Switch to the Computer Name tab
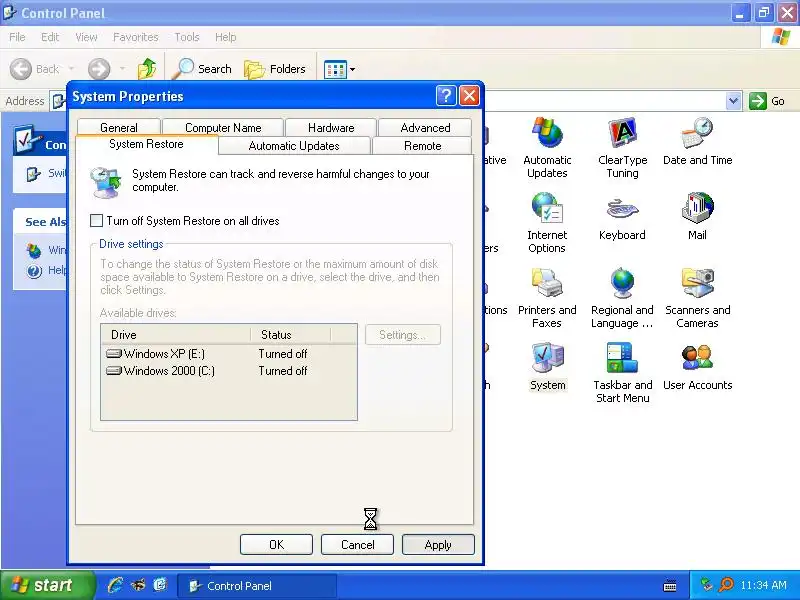This screenshot has width=800, height=600. [223, 128]
